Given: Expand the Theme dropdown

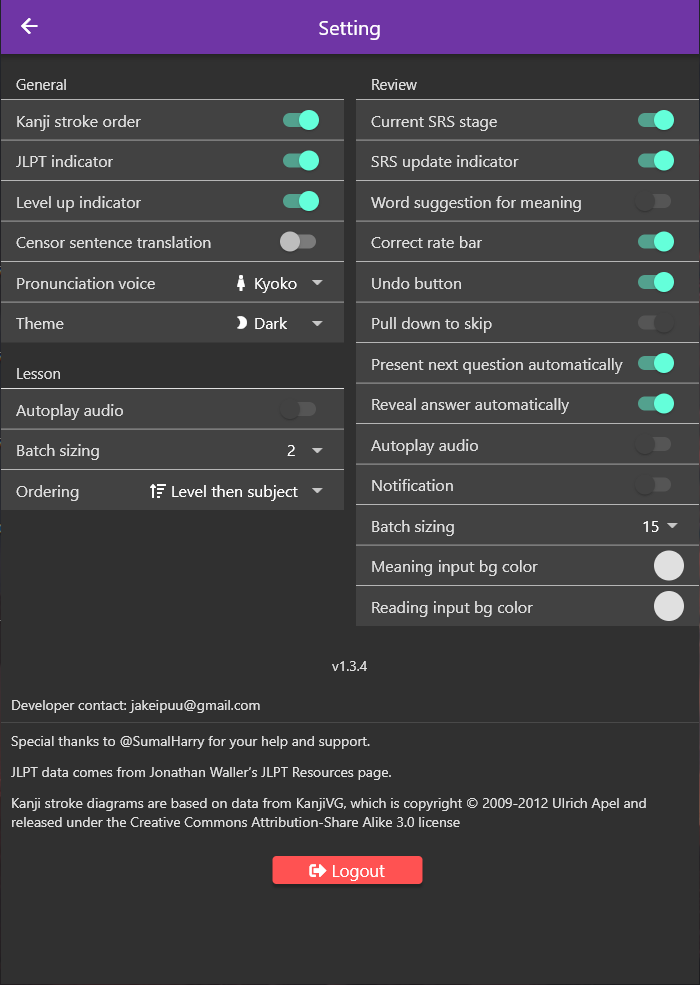Looking at the screenshot, I should (317, 323).
